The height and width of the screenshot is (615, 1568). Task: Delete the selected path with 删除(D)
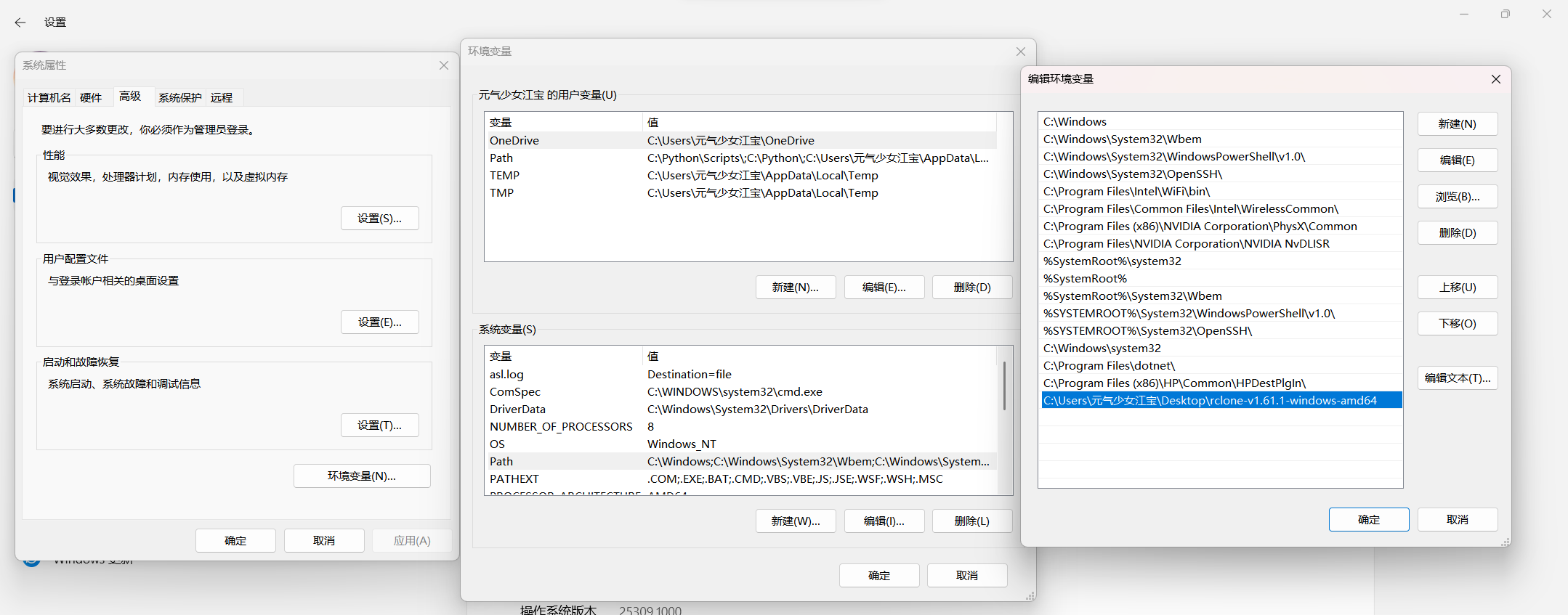click(1457, 233)
